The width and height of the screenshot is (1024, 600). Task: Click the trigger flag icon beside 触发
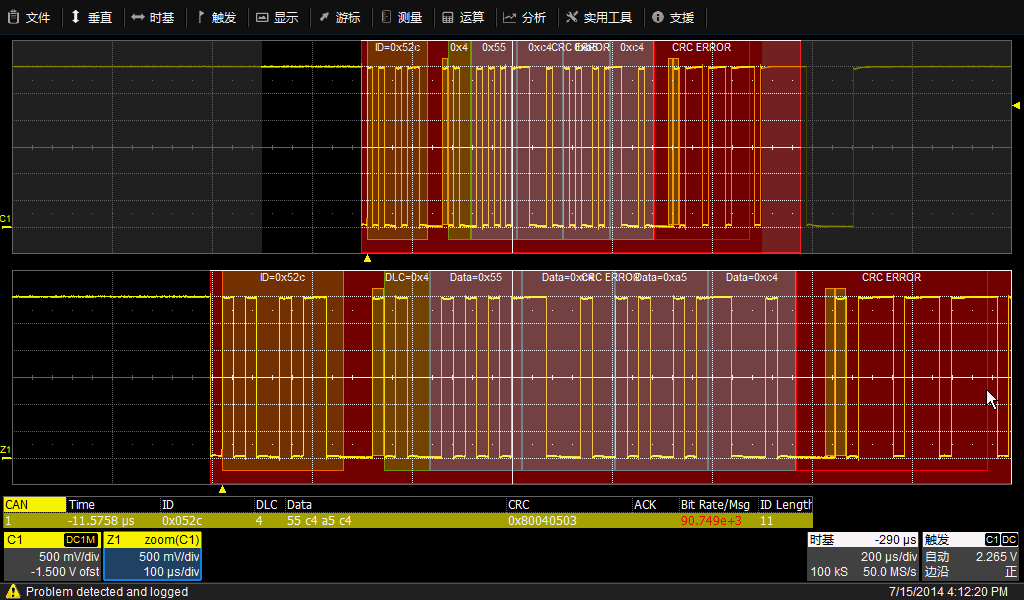click(201, 17)
